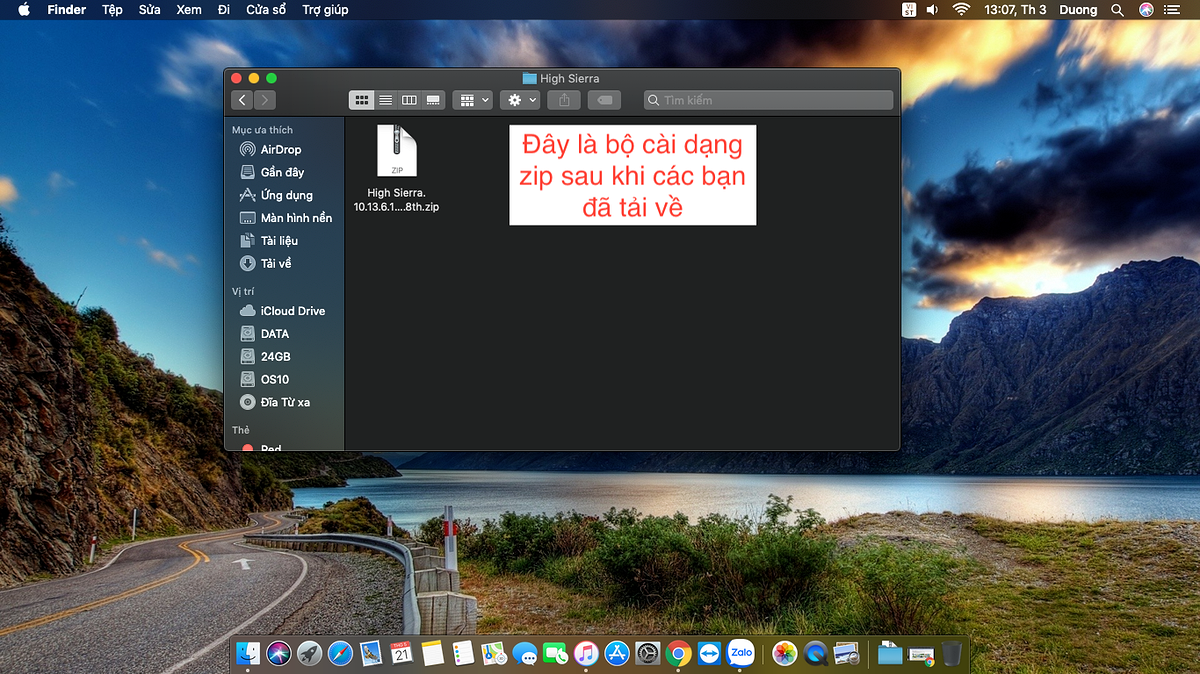Viewport: 1200px width, 674px height.
Task: Open Ứng dụng in the sidebar
Action: [x=276, y=195]
